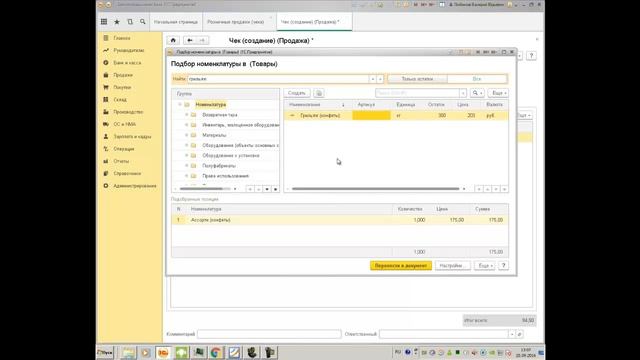Open Еще menu above item list
Viewport: 640px width, 360px height.
point(498,93)
